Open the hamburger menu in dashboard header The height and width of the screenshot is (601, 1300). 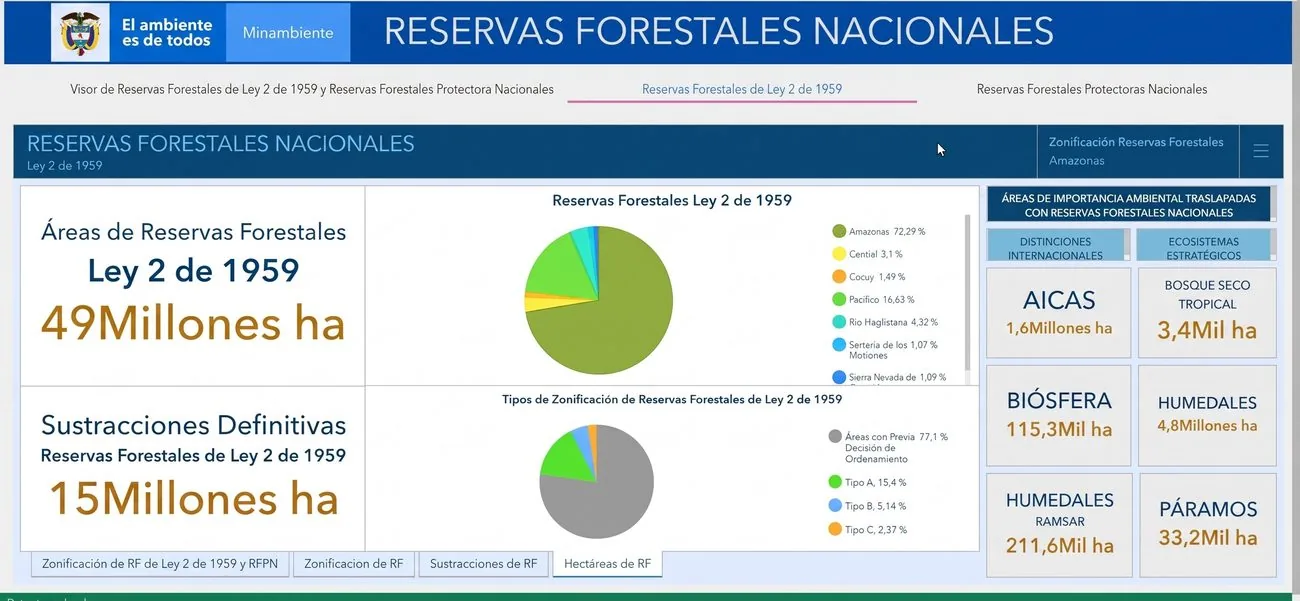(x=1261, y=151)
